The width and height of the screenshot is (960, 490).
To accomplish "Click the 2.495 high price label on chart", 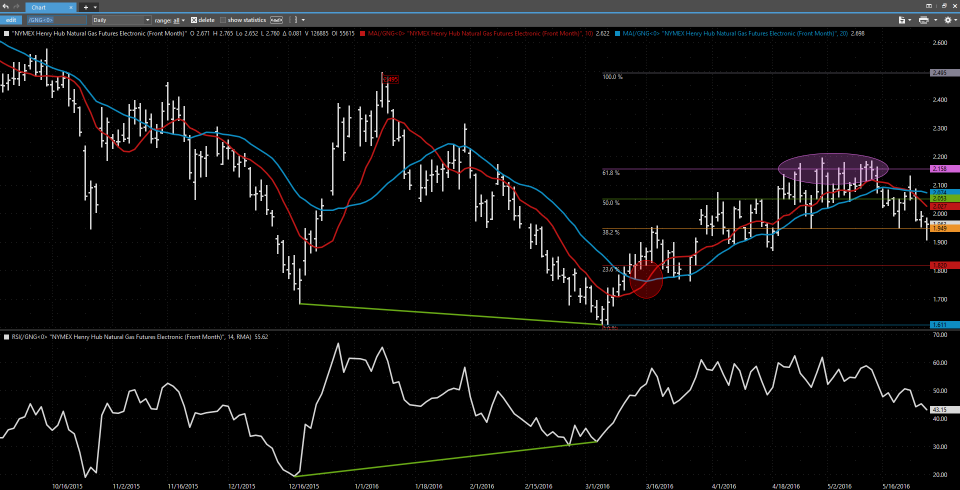I will coord(391,78).
